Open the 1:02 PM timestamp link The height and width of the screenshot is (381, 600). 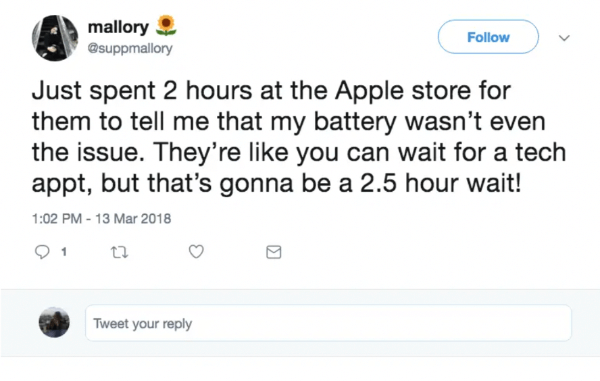tap(57, 219)
